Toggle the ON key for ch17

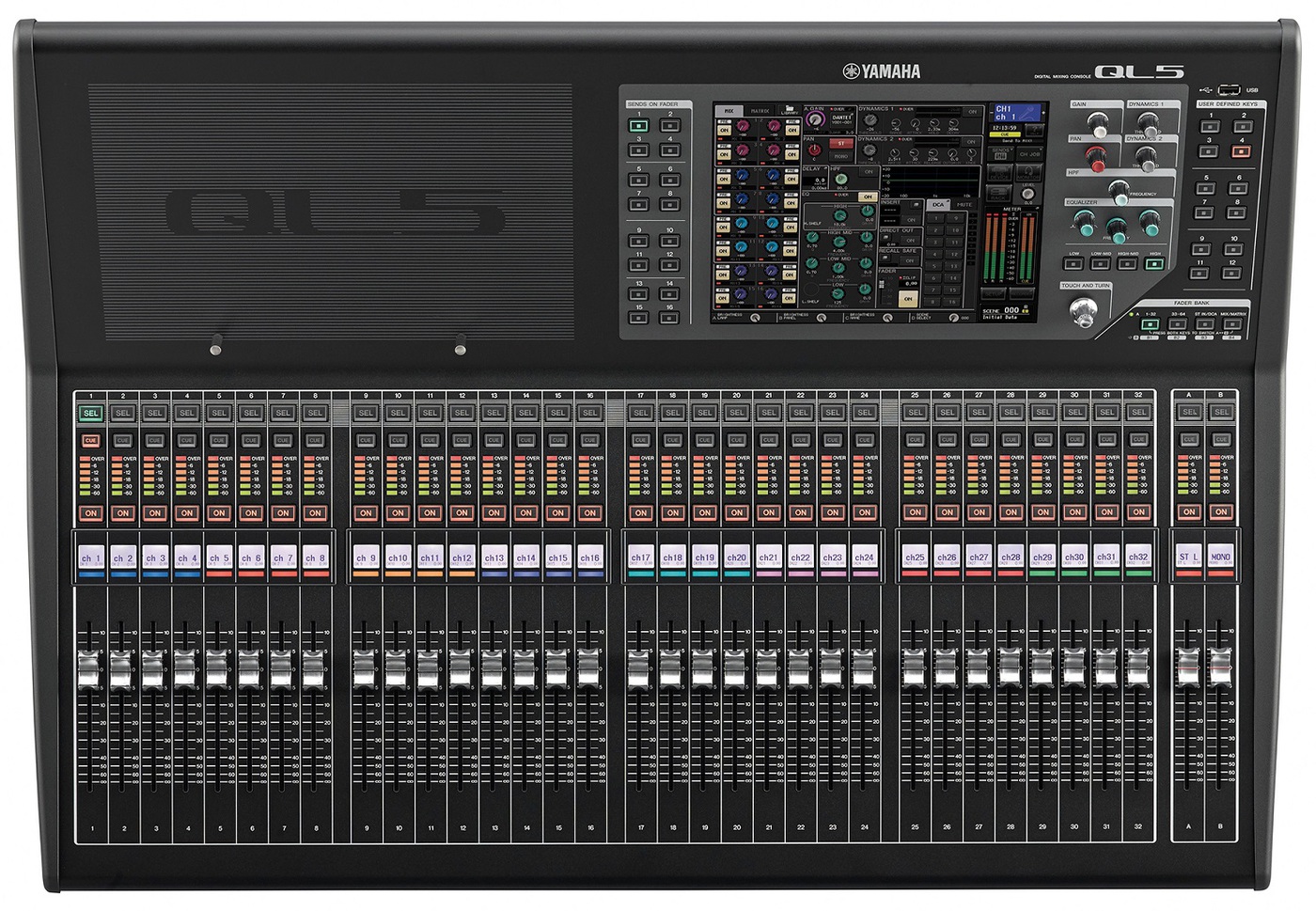click(640, 513)
